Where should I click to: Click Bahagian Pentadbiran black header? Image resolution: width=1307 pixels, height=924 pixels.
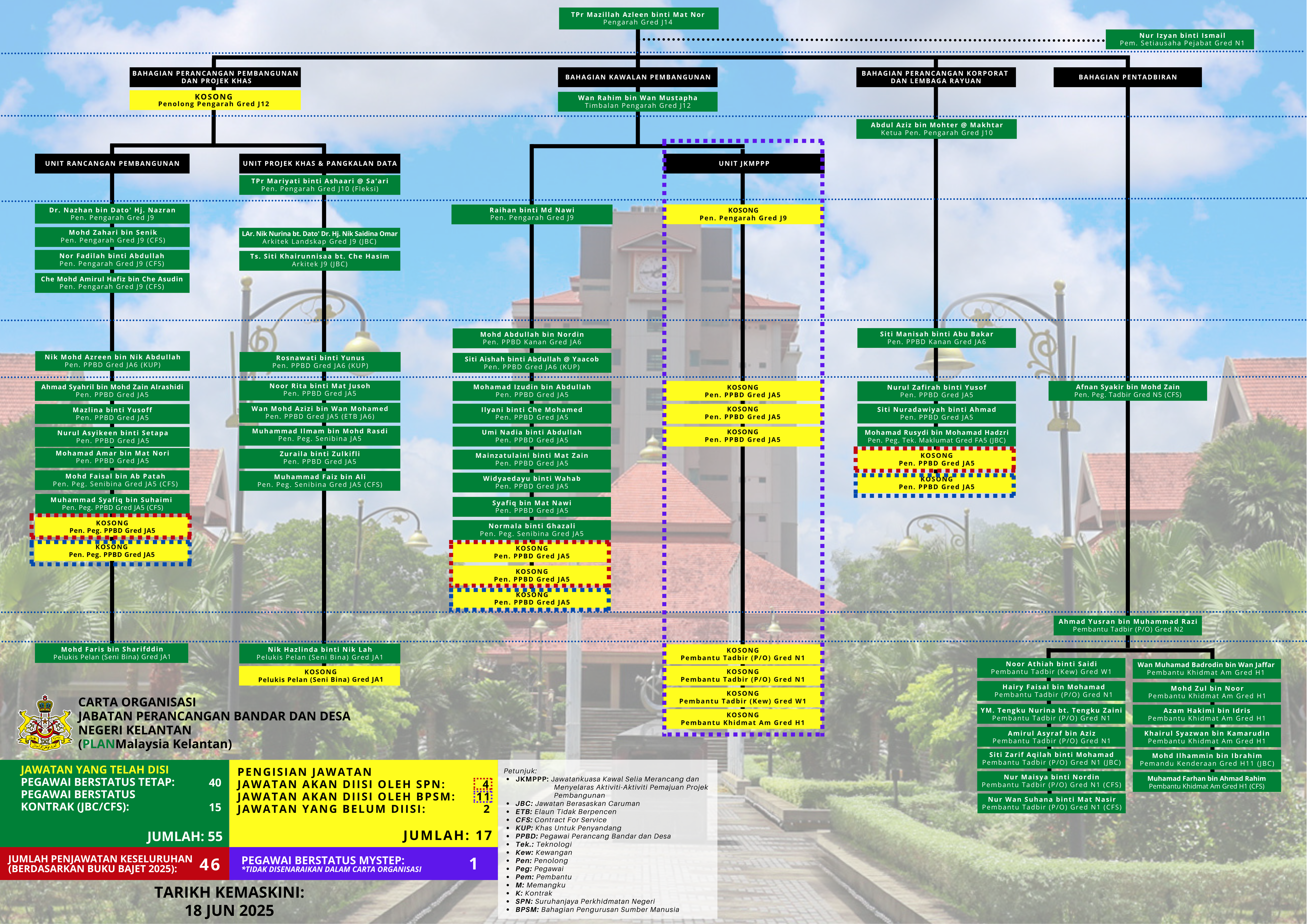pyautogui.click(x=1128, y=77)
